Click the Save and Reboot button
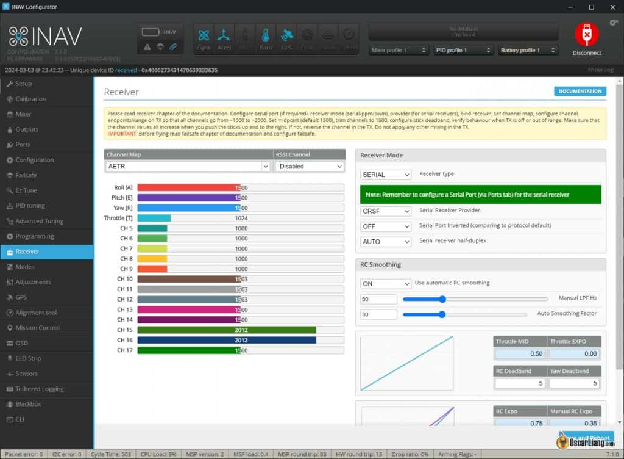Screen dimensions: 624x459 [586, 438]
